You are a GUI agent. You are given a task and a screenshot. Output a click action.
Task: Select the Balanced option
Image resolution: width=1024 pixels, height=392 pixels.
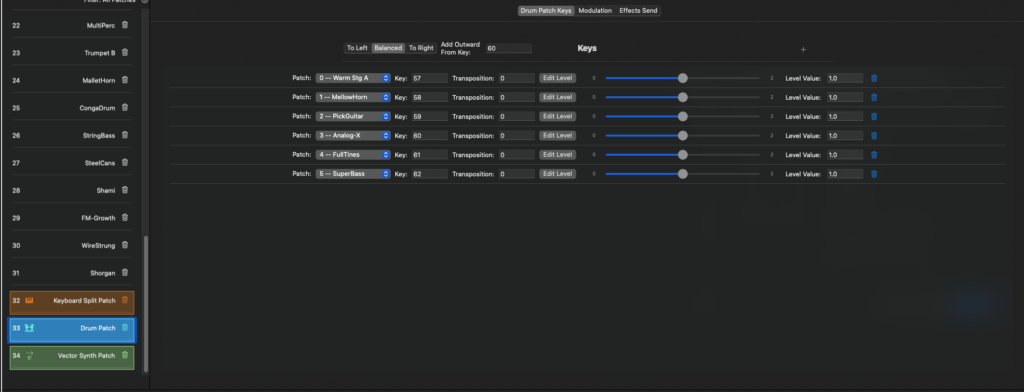point(388,48)
